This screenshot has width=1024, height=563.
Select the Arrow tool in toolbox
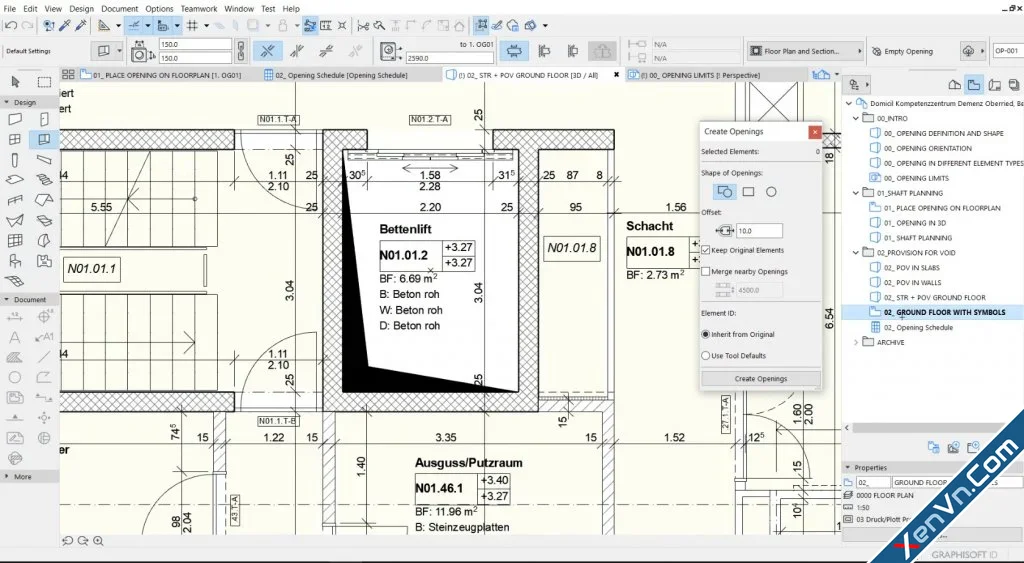click(15, 82)
